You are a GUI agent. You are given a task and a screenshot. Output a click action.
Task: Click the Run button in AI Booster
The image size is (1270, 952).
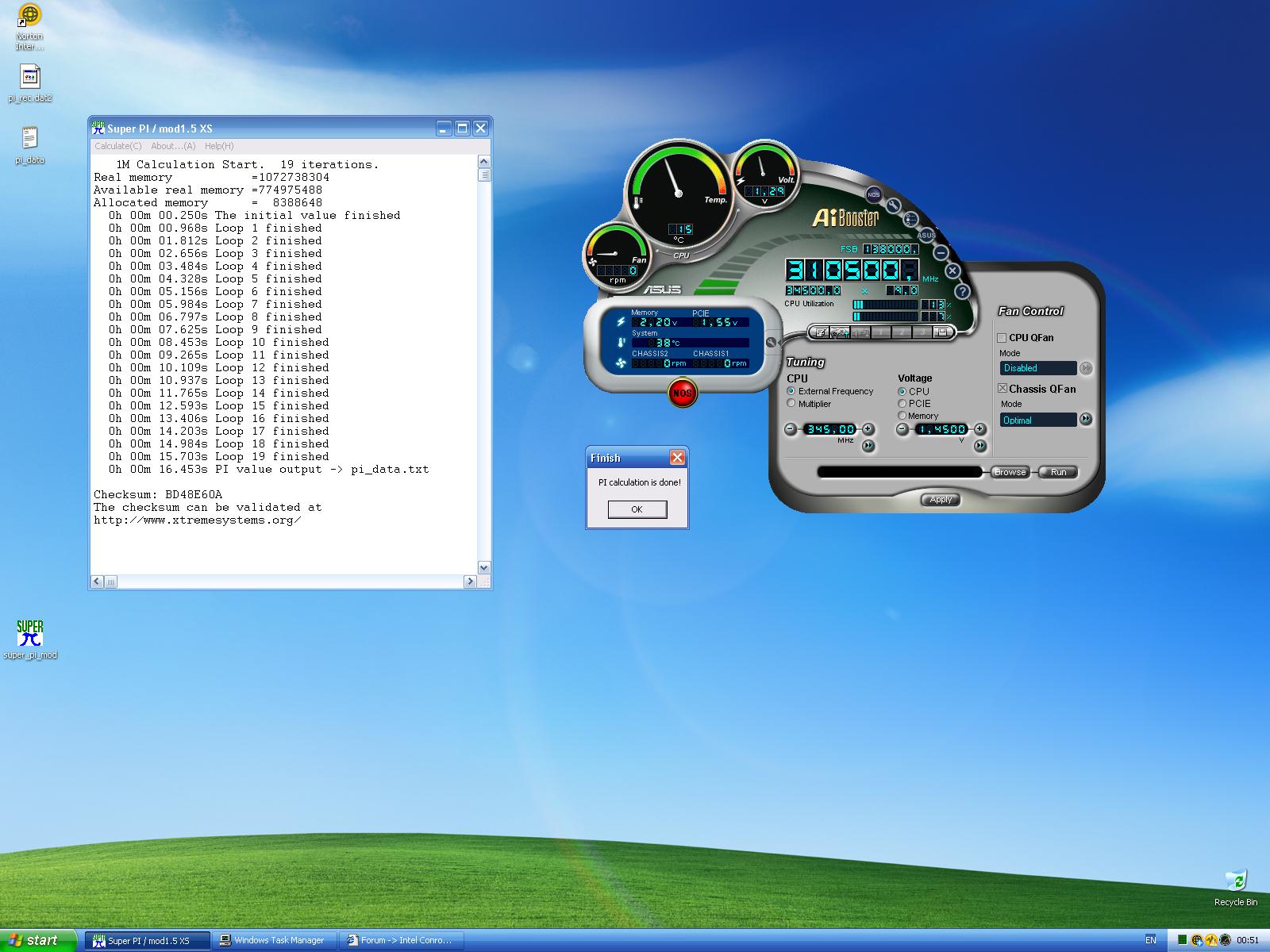pyautogui.click(x=1058, y=472)
